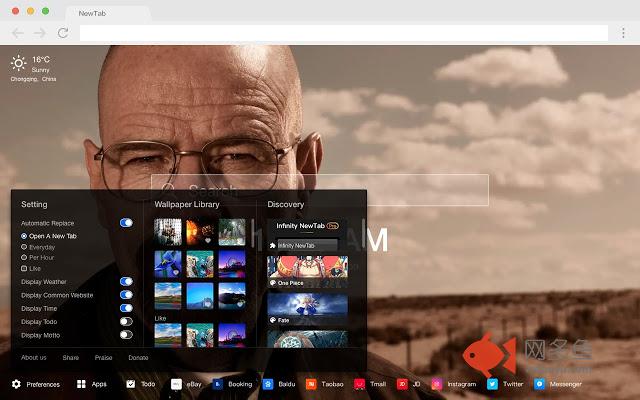Open the Preferences gear icon
This screenshot has height=400, width=640.
[x=16, y=384]
